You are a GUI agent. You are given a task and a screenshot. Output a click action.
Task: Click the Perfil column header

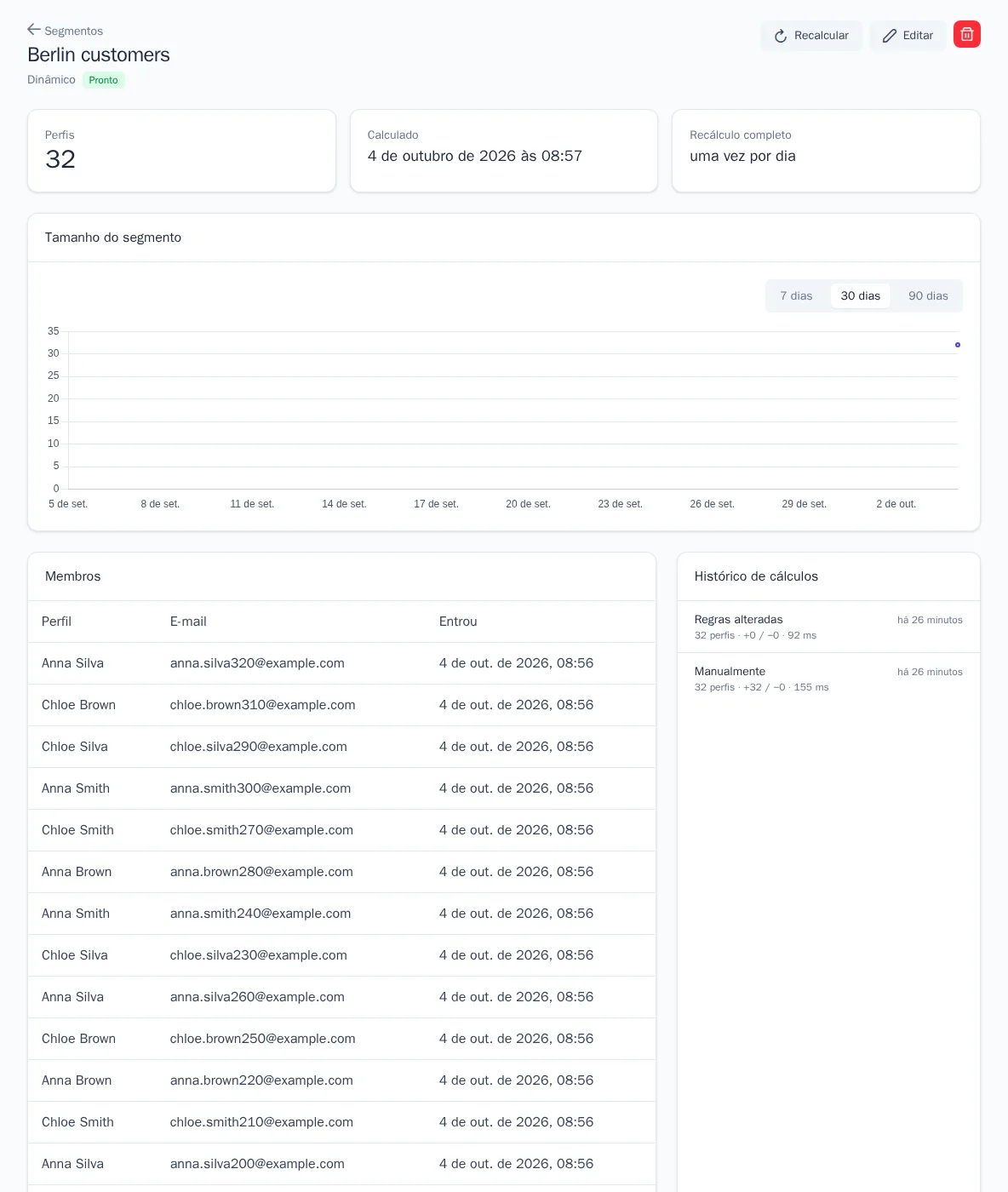pos(56,622)
